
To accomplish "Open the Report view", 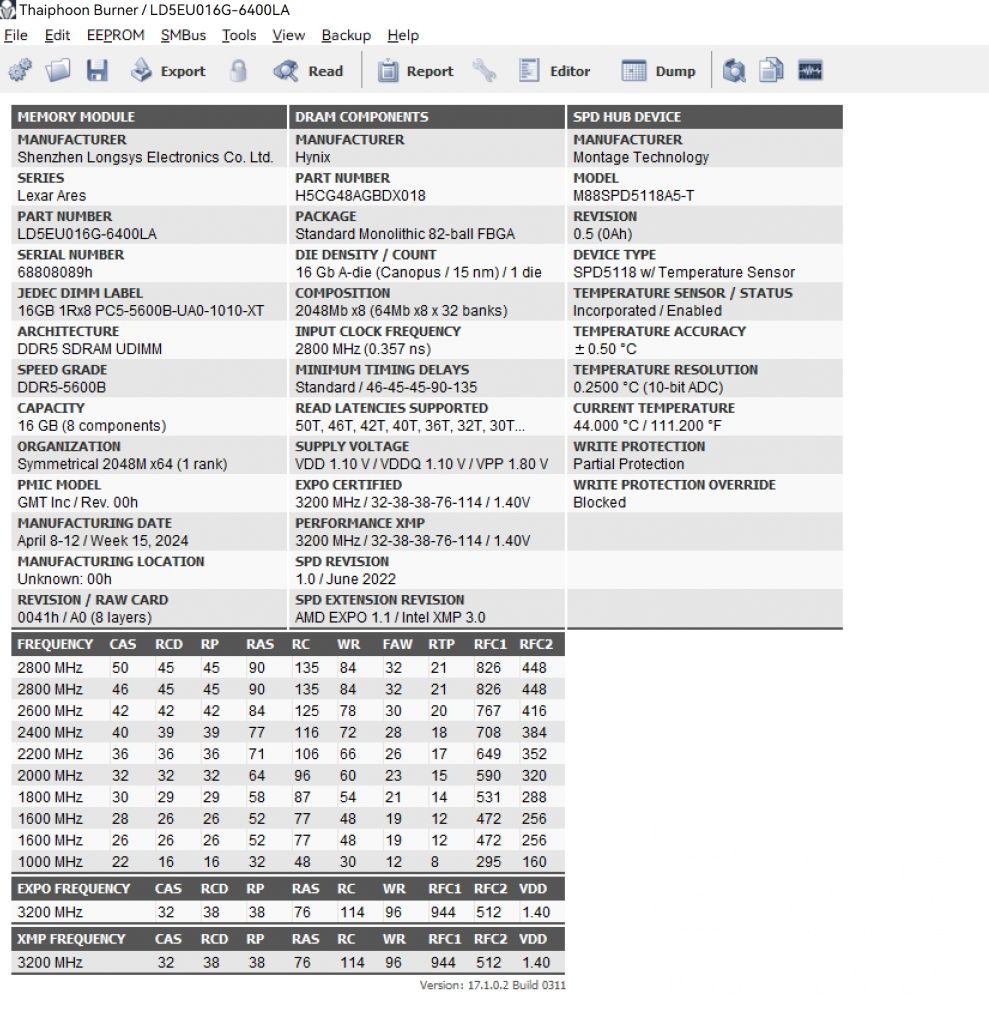I will (416, 71).
